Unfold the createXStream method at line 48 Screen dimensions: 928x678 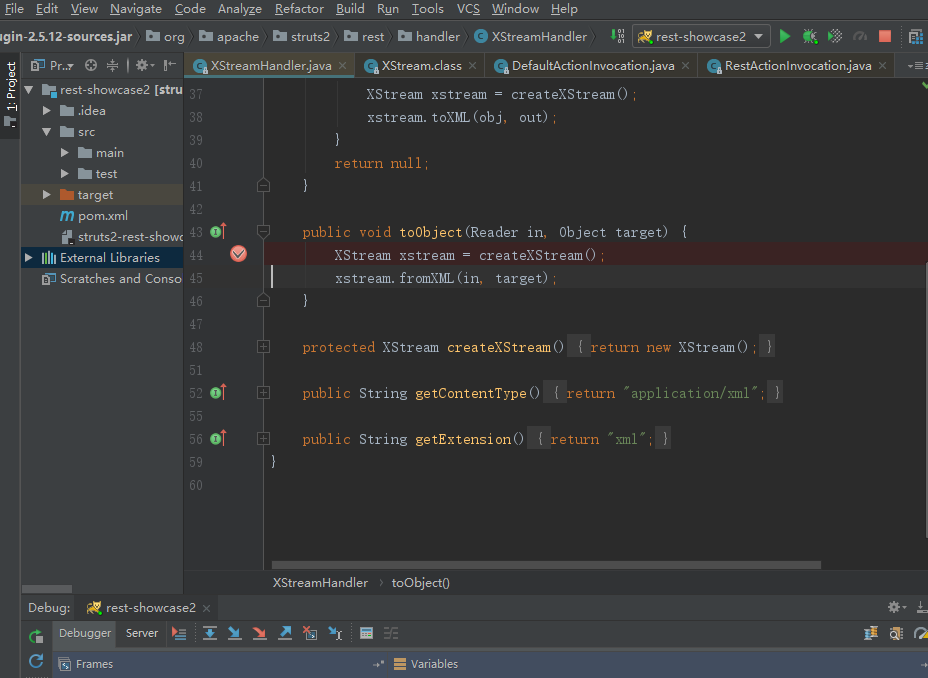[x=263, y=347]
